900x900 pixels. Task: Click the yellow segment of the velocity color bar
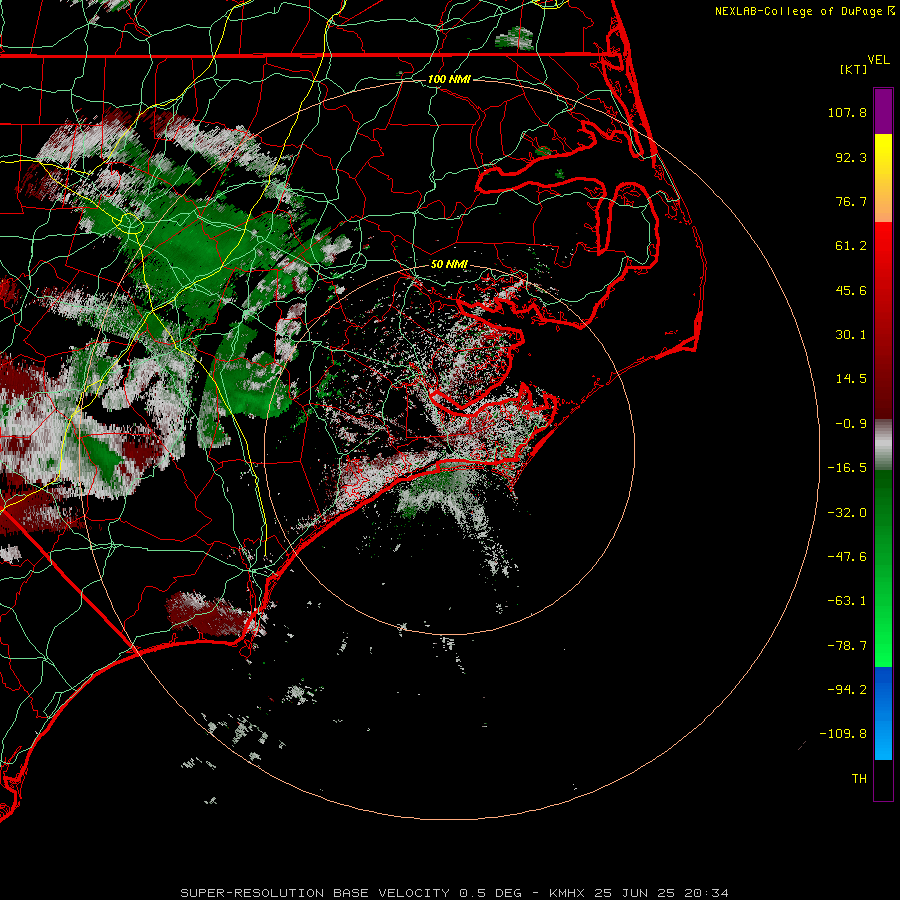[883, 156]
